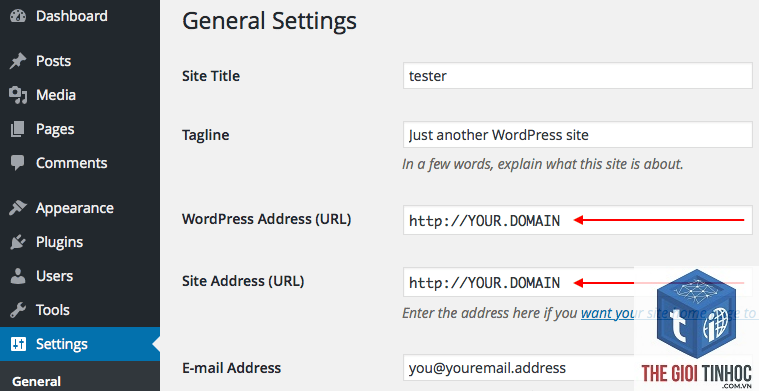
Task: Open the Posts menu
Action: pos(53,61)
